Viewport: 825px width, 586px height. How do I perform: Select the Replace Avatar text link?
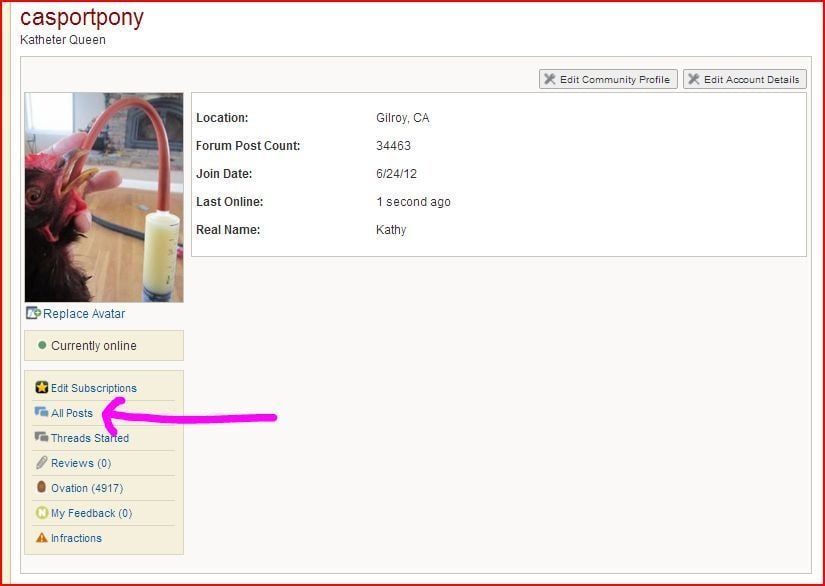click(x=84, y=314)
